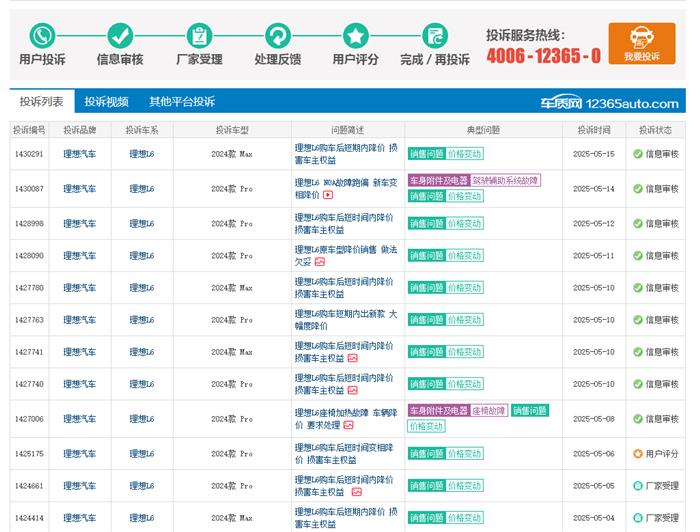The image size is (700, 532).
Task: Click the 投诉时间 column header
Action: (x=594, y=130)
